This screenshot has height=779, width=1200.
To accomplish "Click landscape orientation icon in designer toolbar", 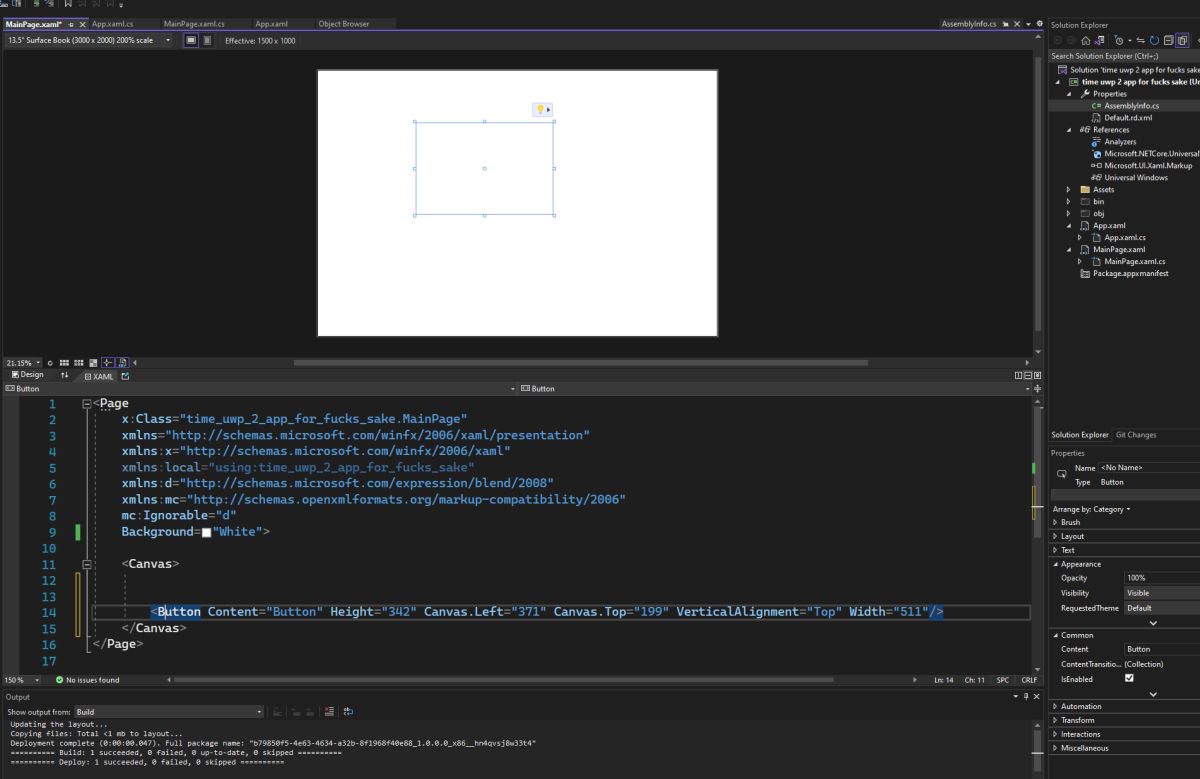I will pos(190,40).
